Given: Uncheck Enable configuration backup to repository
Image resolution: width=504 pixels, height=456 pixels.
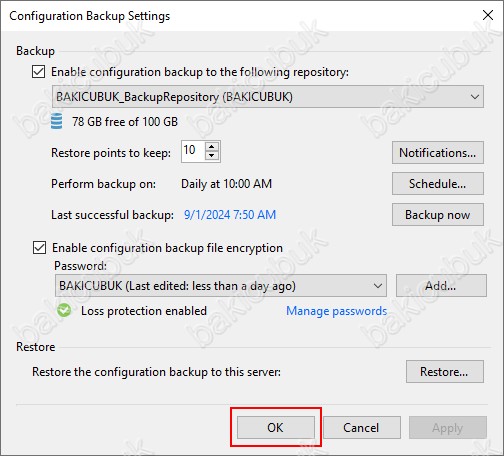Looking at the screenshot, I should (39, 72).
